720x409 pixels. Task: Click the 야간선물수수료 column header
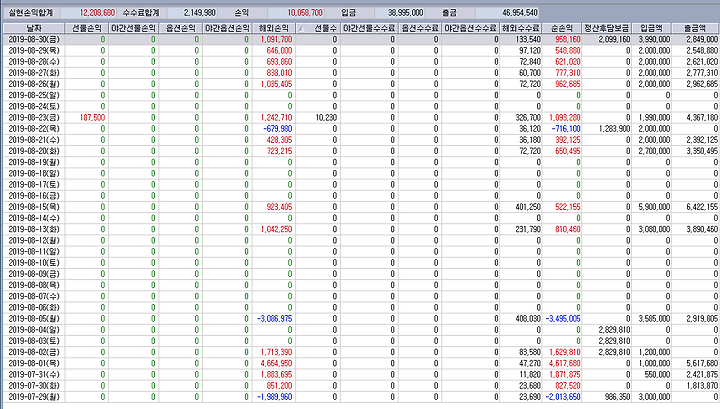(x=369, y=28)
